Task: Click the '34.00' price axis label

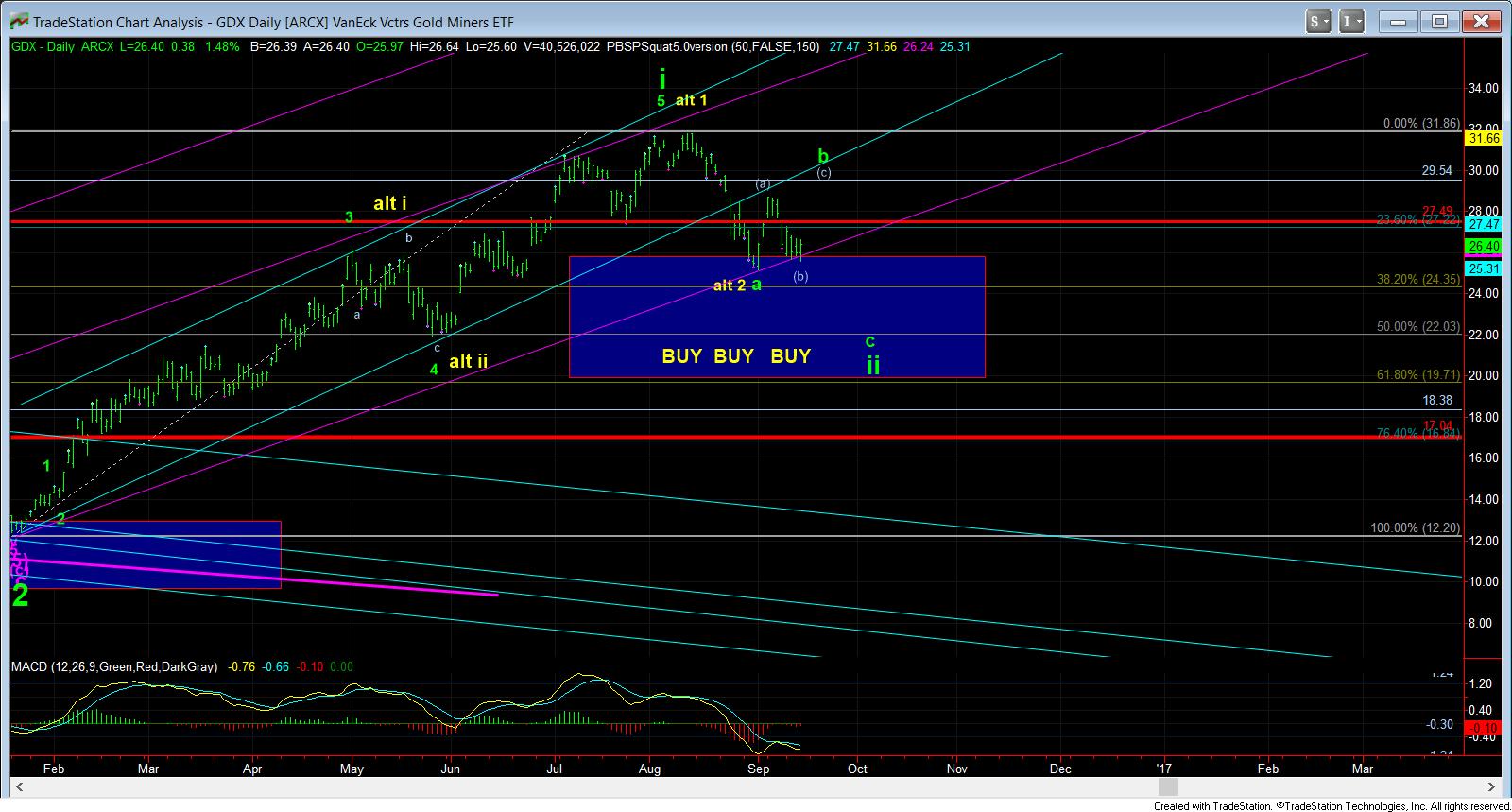Action: point(1484,88)
